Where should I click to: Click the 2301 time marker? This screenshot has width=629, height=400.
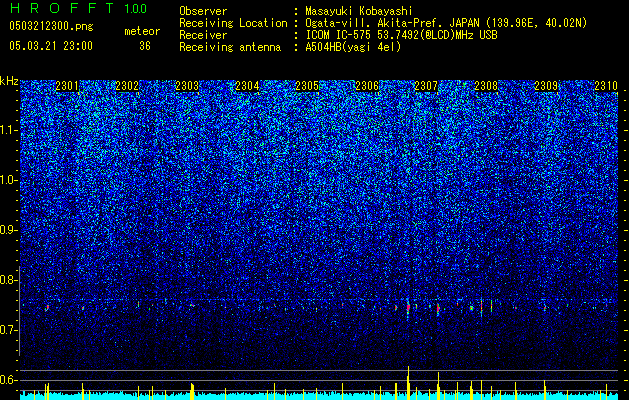tap(67, 86)
